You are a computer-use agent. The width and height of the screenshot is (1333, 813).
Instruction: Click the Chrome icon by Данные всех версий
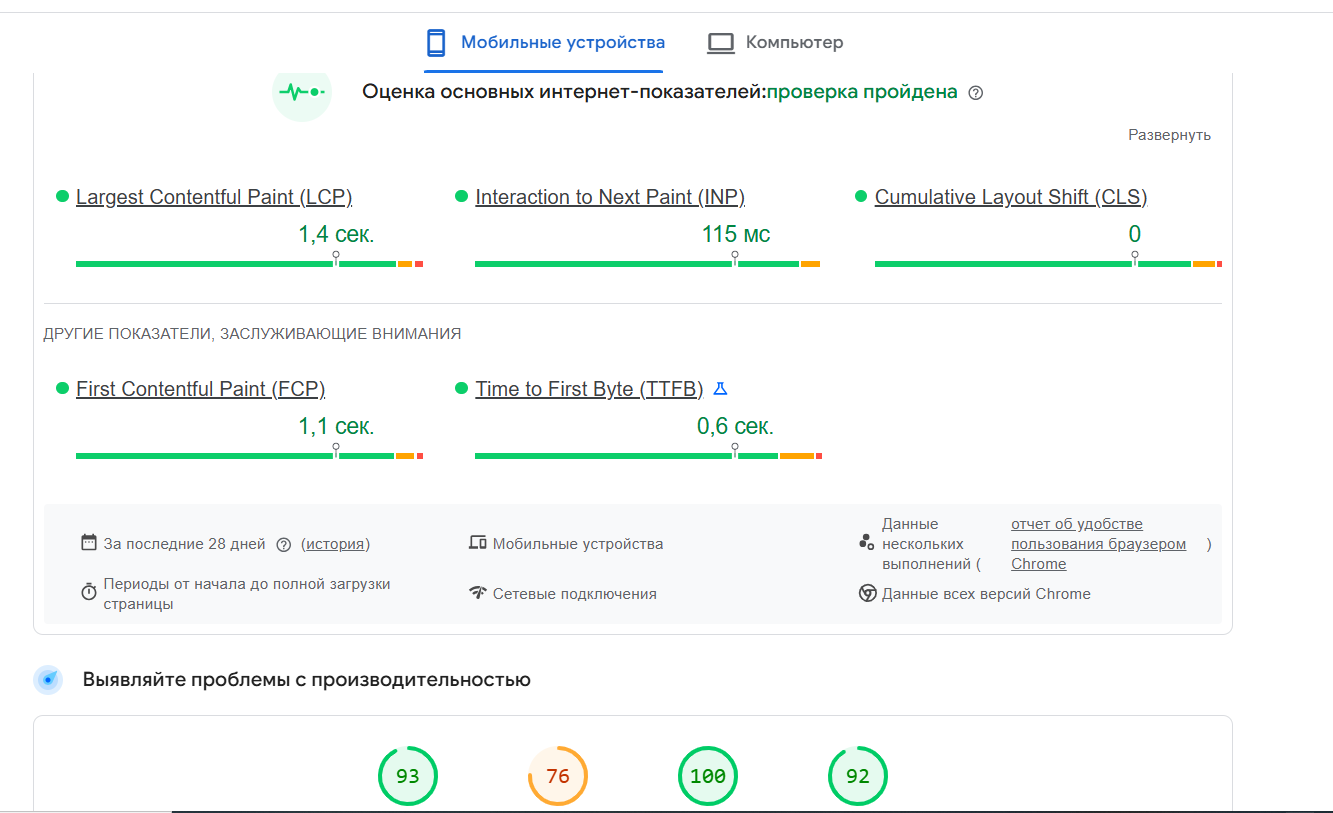click(868, 593)
